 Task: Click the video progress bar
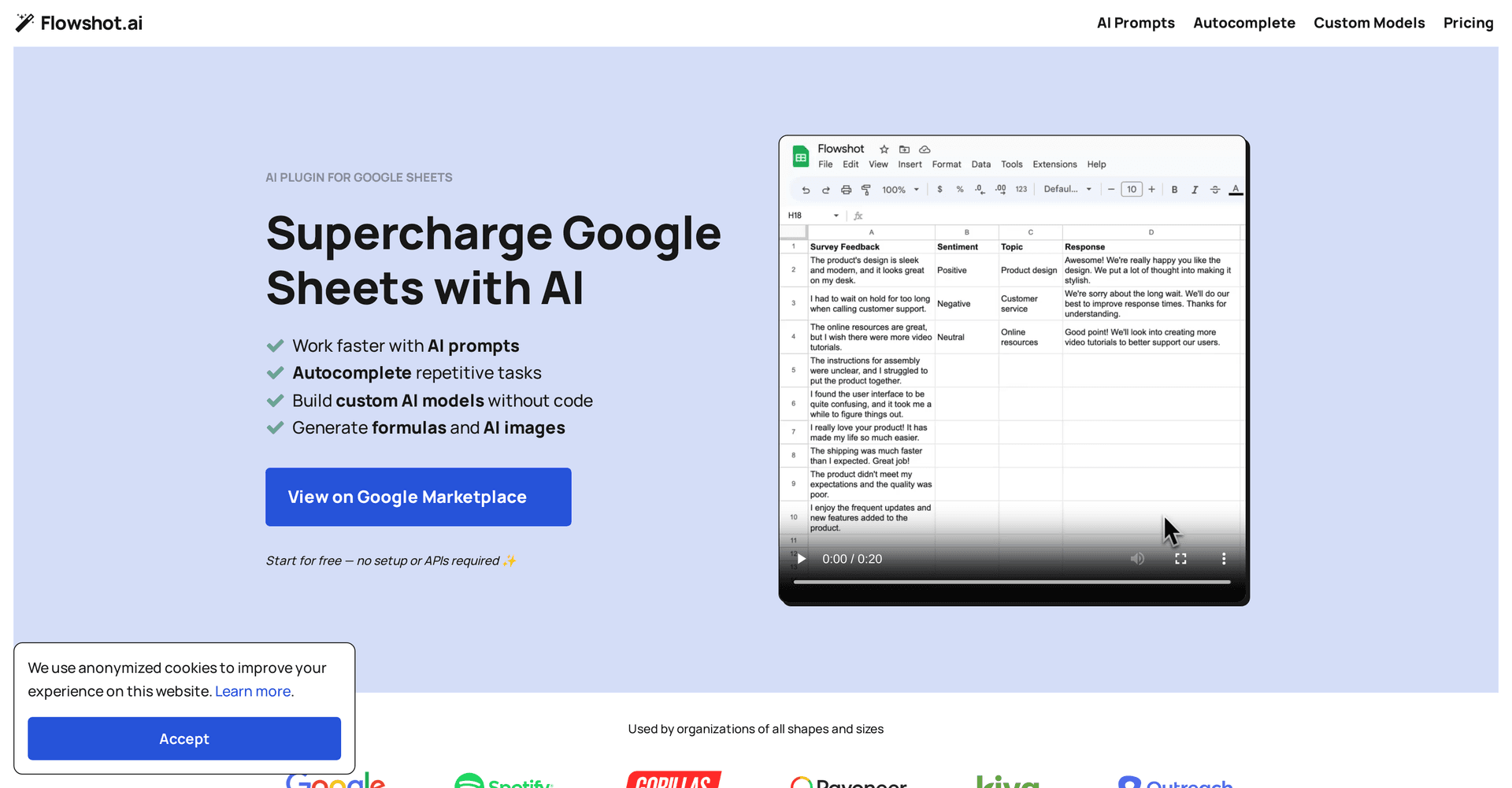1012,582
